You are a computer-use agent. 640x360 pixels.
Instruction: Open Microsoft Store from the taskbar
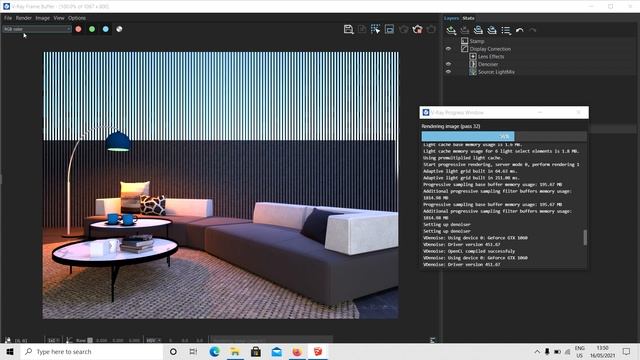click(256, 352)
